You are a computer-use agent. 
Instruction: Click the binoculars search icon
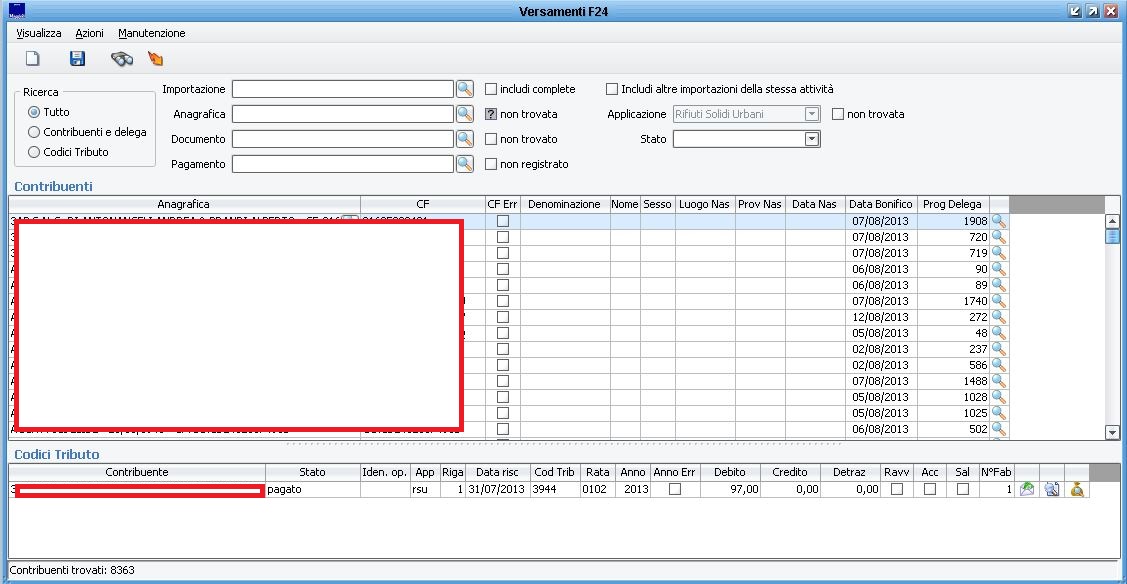122,59
